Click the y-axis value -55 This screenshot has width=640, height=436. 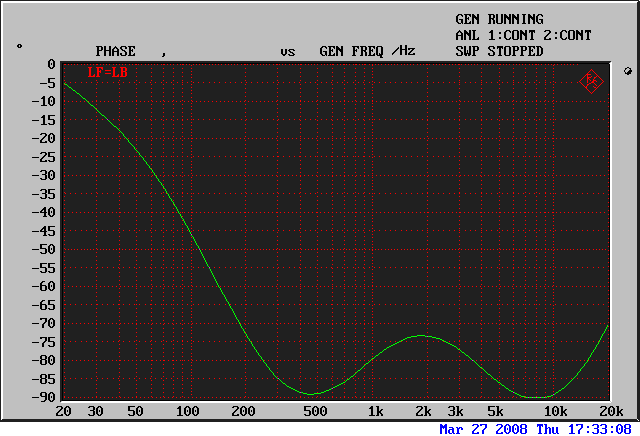44,268
